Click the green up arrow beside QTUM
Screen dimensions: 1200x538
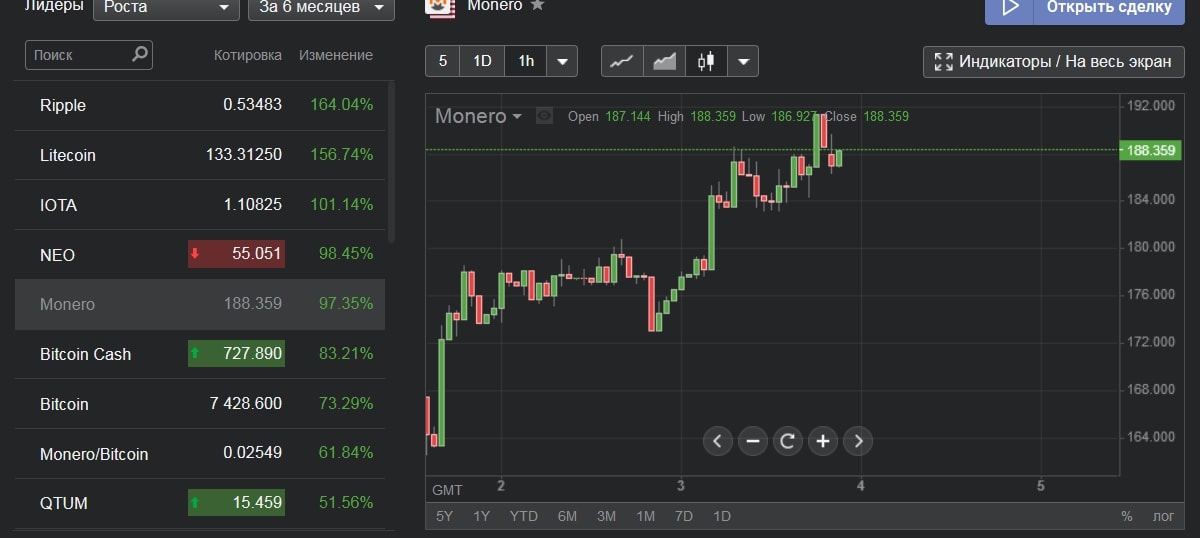pos(195,503)
